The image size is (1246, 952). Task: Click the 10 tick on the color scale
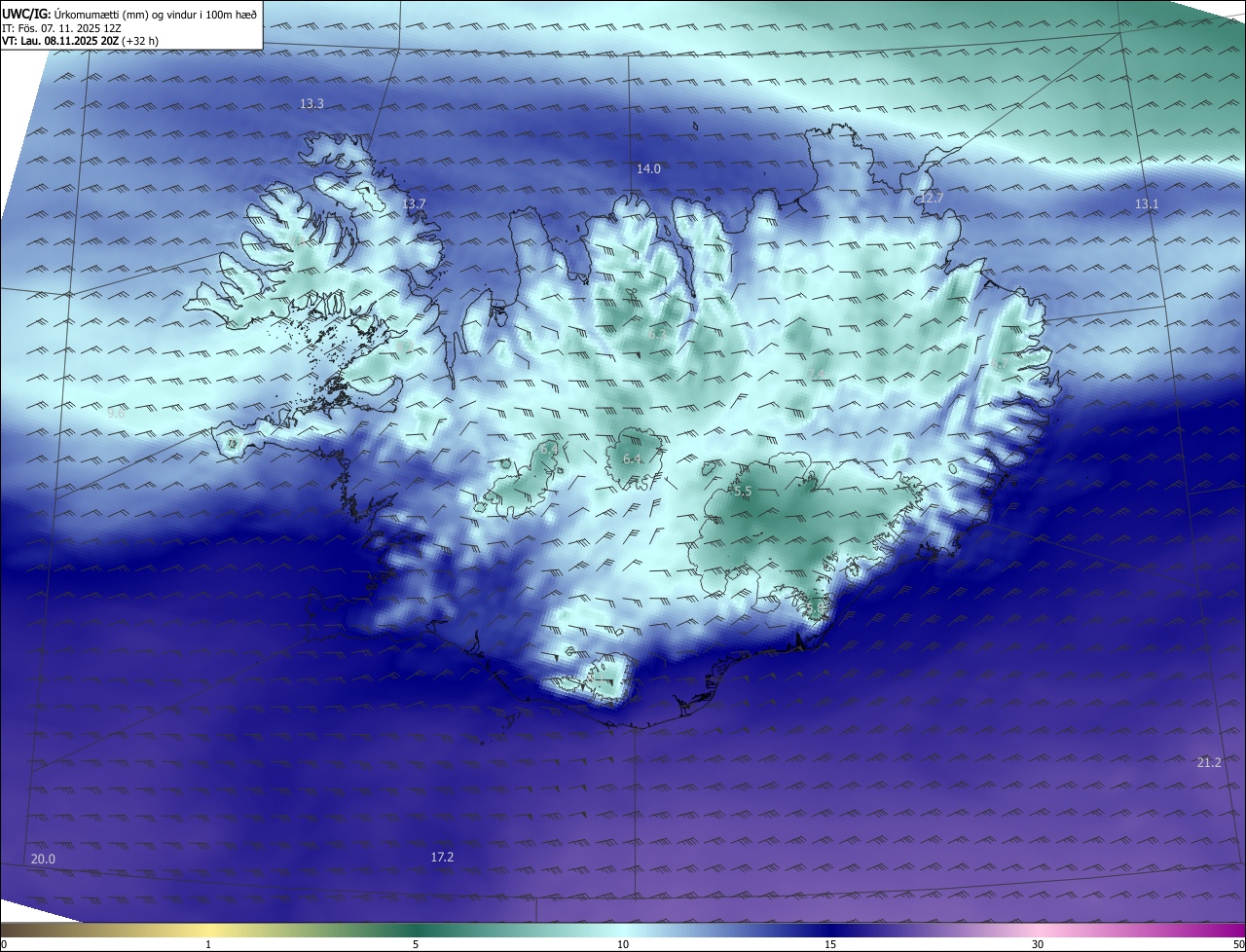(x=623, y=944)
